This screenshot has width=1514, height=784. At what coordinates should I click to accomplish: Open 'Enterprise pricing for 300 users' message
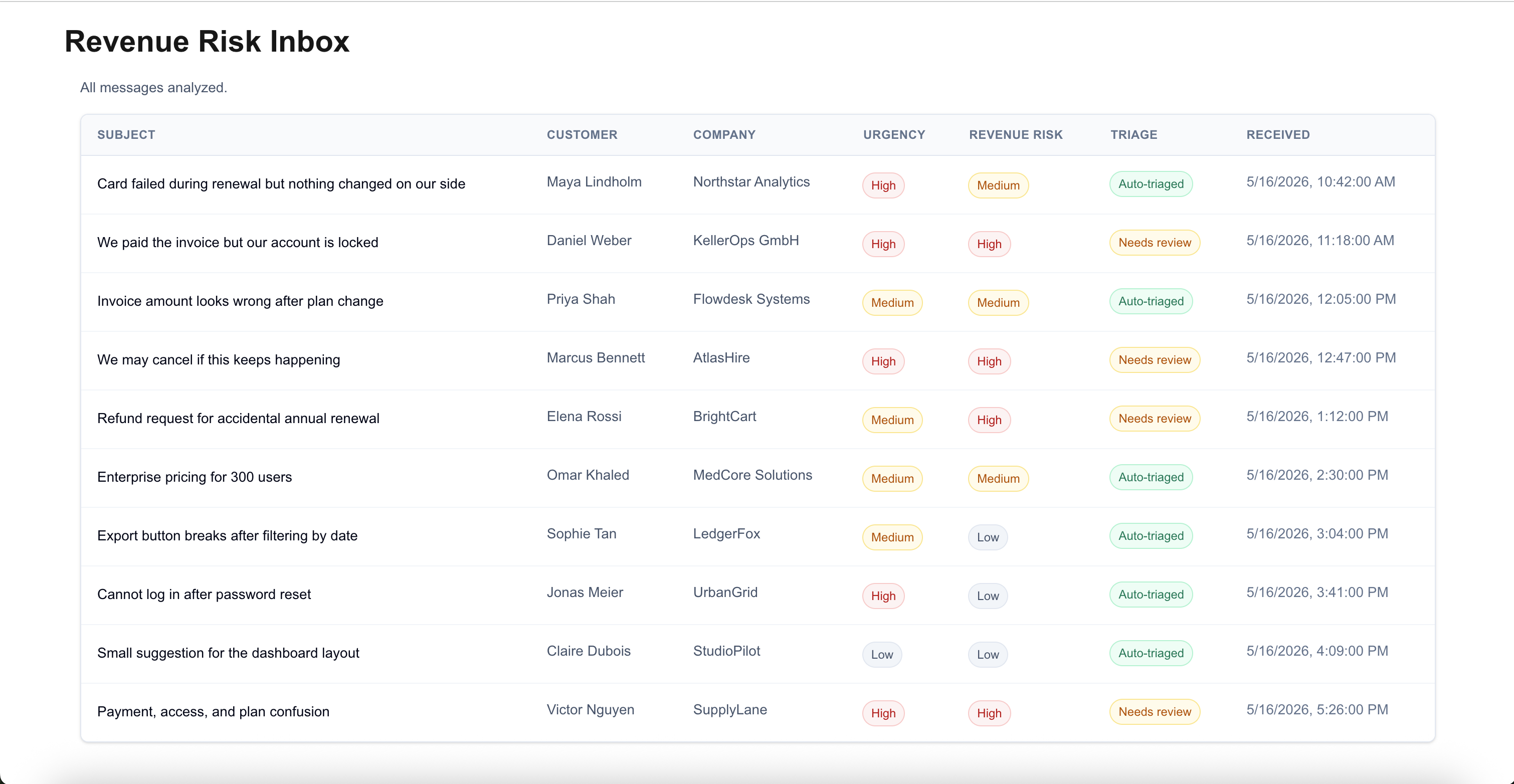194,477
